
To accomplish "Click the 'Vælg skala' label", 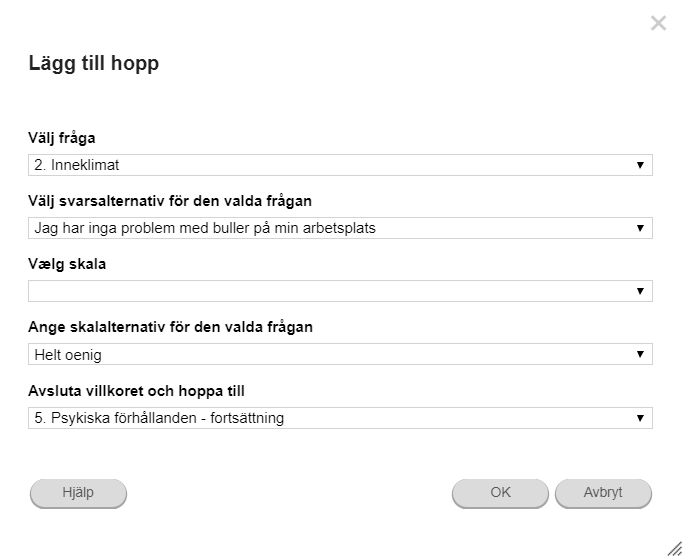I will 67,264.
